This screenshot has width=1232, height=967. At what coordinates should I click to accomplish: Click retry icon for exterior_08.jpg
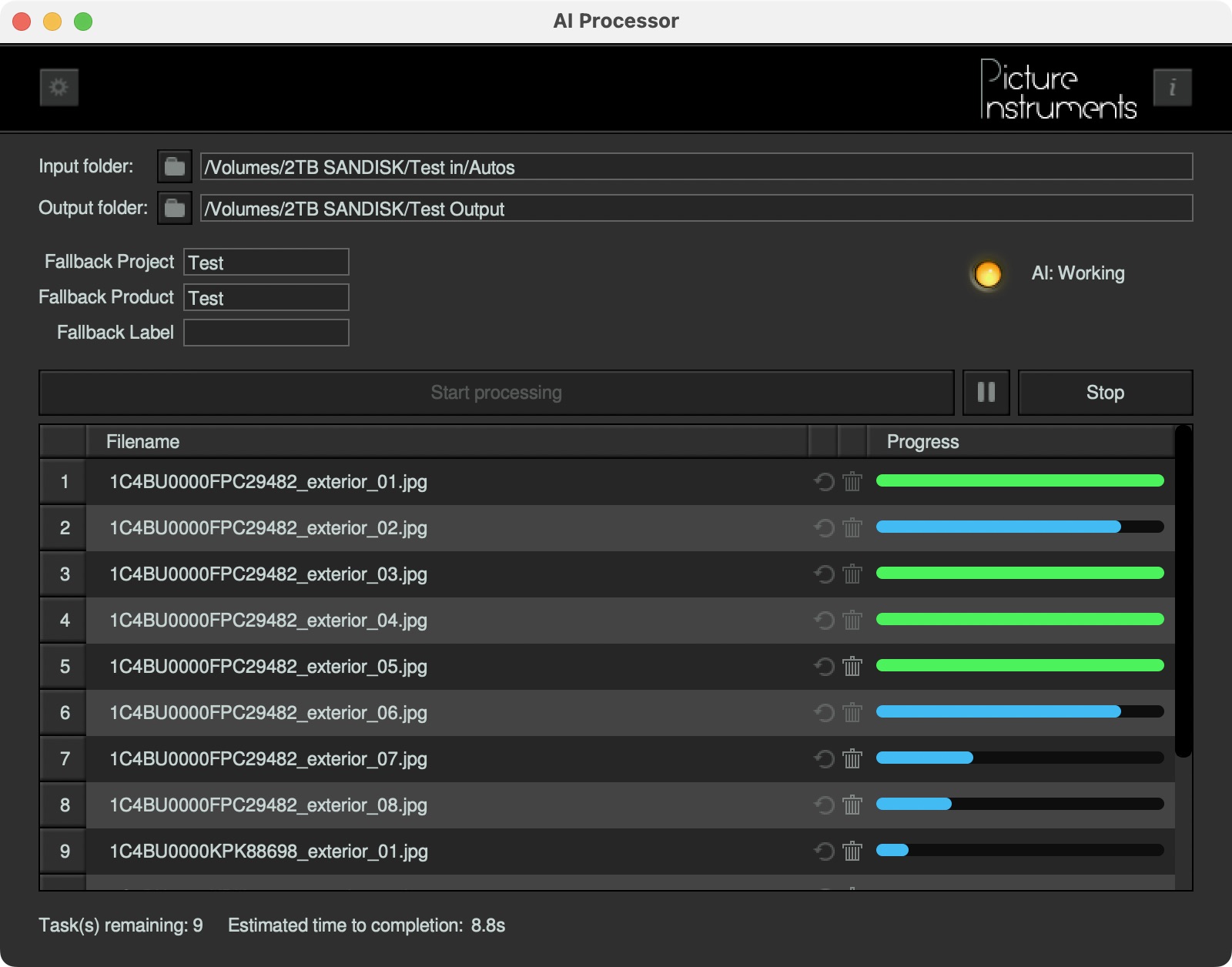[x=824, y=805]
